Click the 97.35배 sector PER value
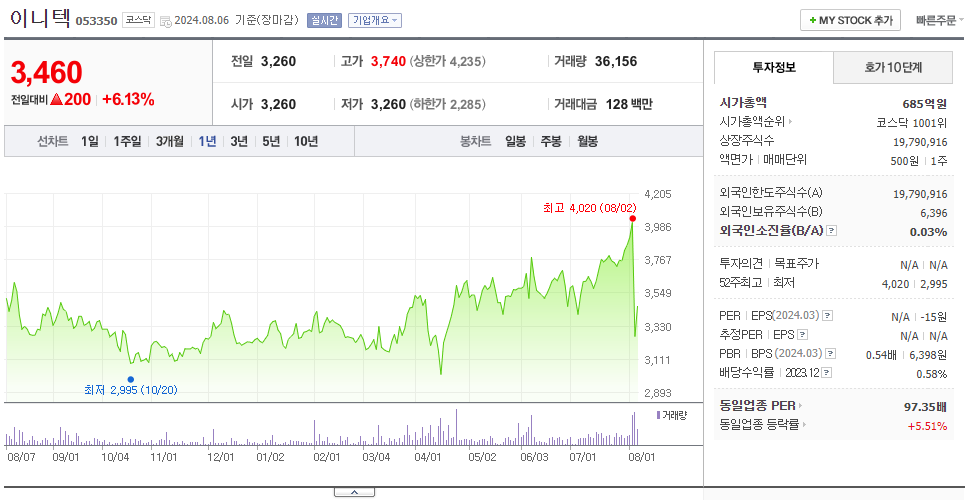The image size is (968, 500). [925, 407]
